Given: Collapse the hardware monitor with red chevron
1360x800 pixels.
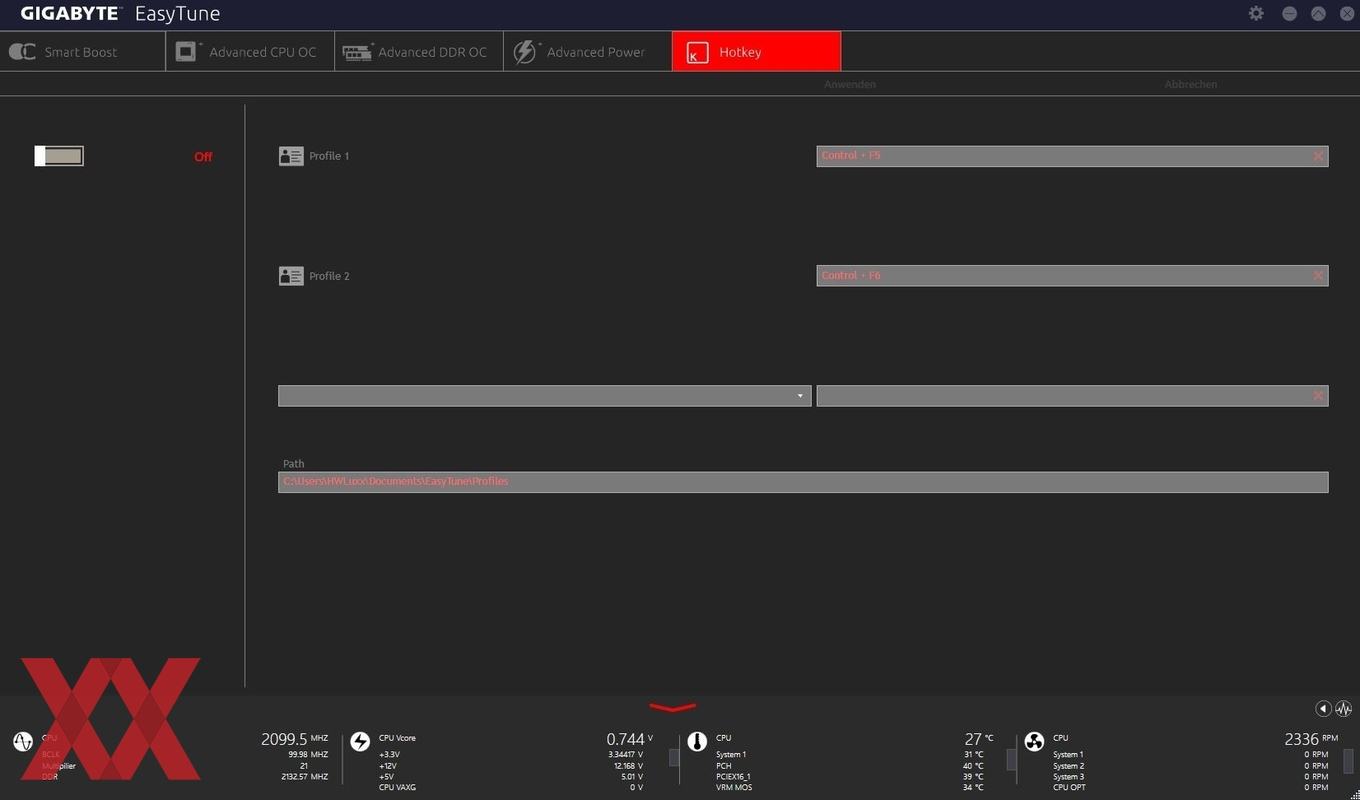Looking at the screenshot, I should click(x=673, y=708).
